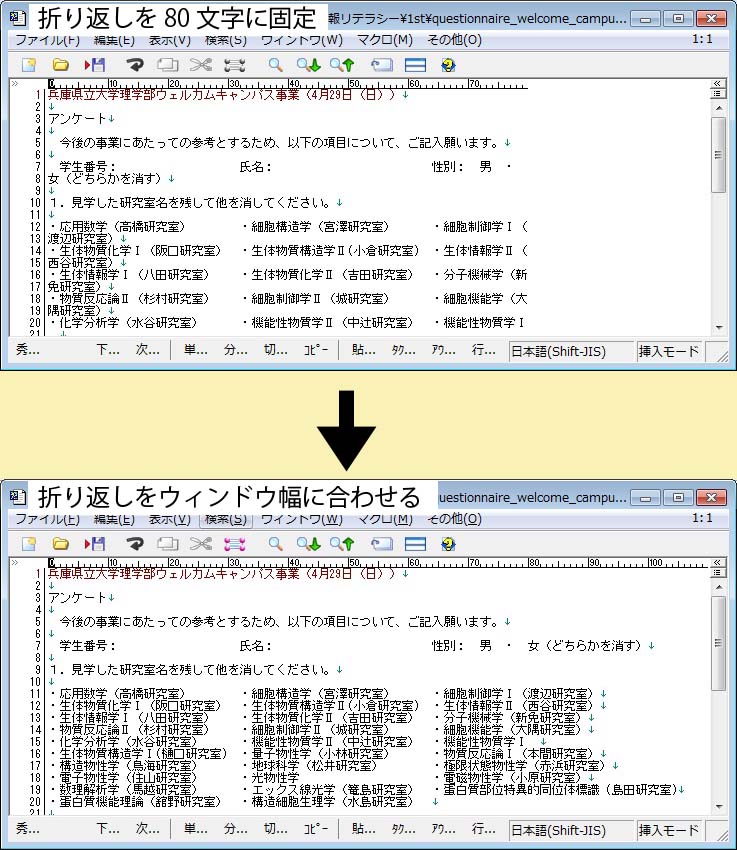This screenshot has width=737, height=850.
Task: Click ﾀｸ… function button in bottom window
Action: 403,828
